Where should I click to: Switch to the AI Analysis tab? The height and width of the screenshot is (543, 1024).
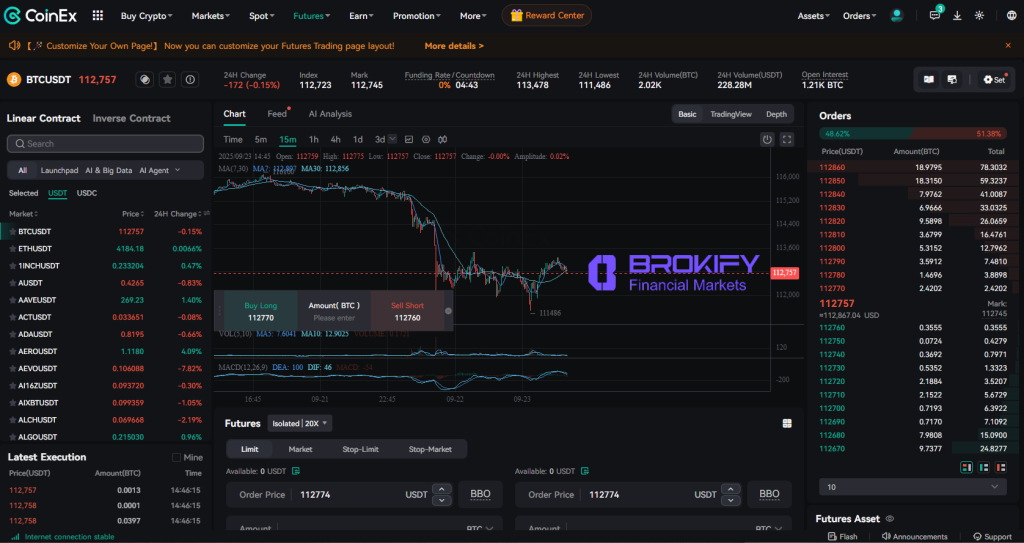tap(330, 114)
